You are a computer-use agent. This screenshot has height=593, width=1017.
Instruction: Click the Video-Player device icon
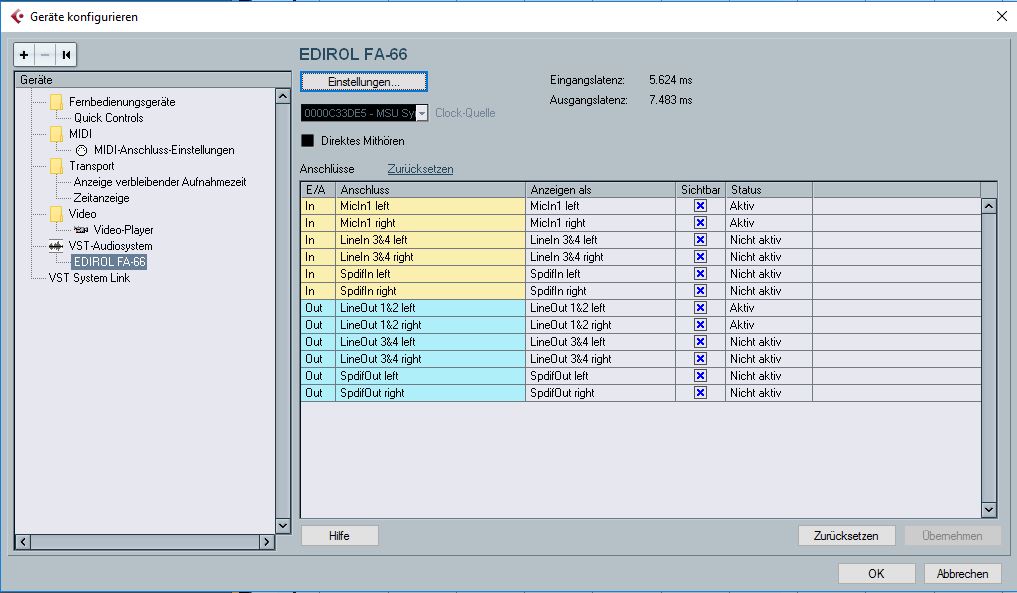click(81, 230)
